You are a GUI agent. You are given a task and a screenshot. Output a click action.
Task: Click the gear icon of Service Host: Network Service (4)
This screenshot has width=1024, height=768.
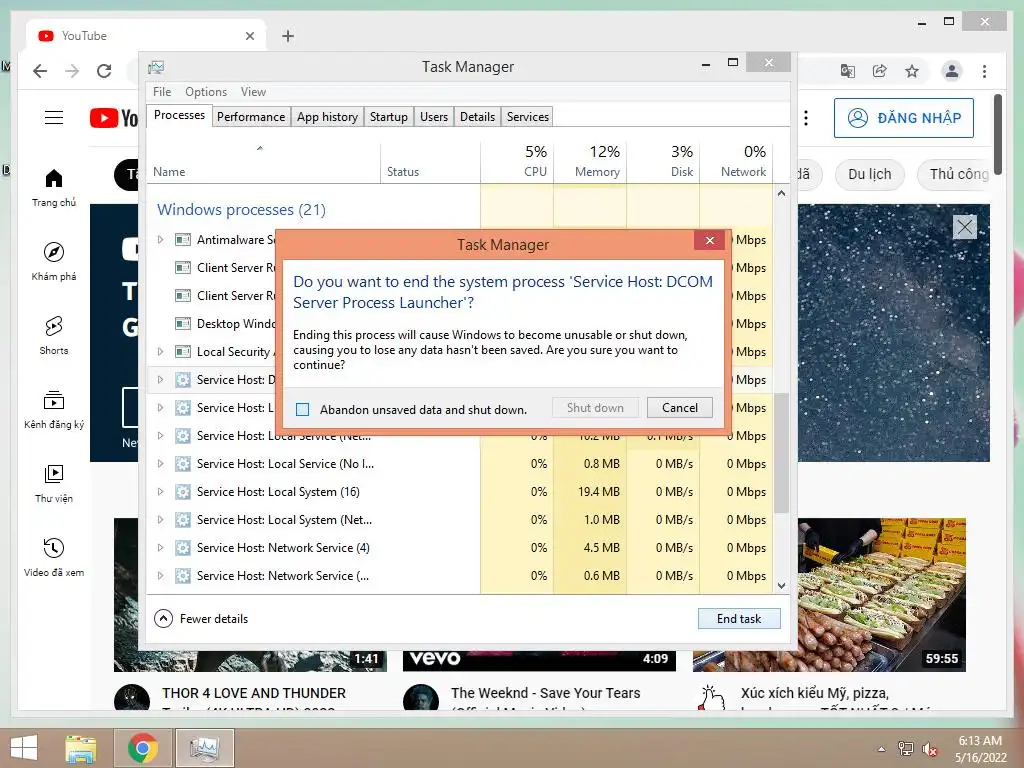click(183, 548)
